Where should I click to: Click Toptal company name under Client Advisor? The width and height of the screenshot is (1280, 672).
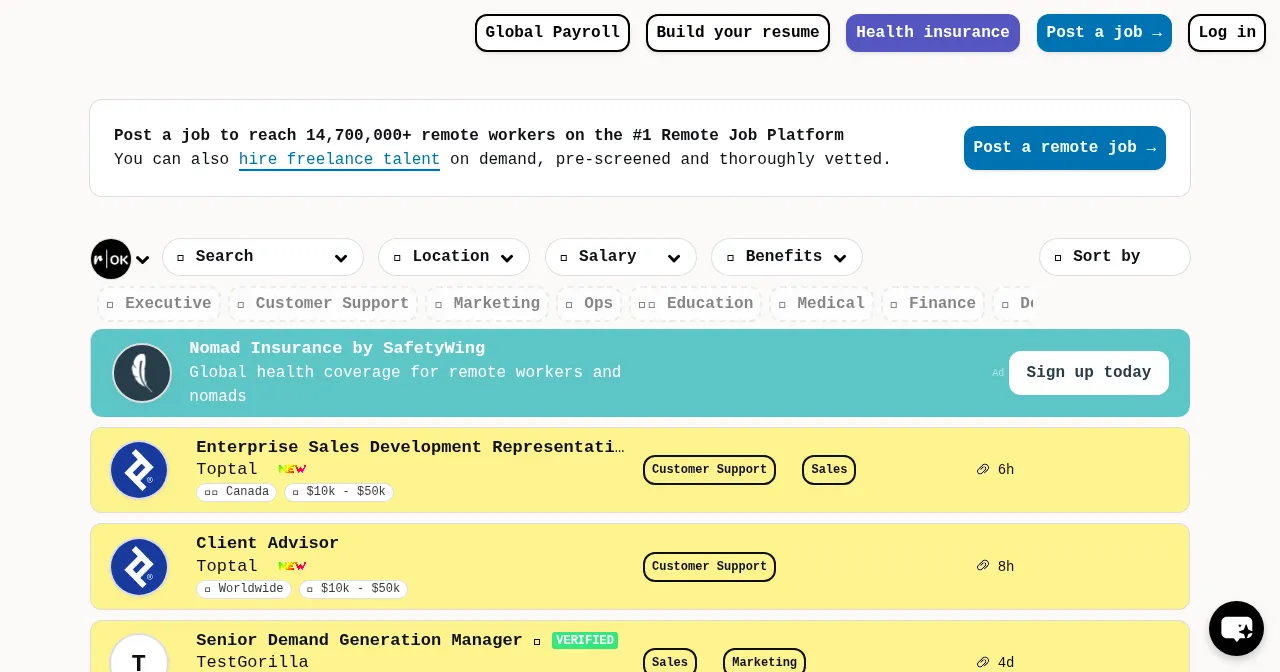click(227, 566)
